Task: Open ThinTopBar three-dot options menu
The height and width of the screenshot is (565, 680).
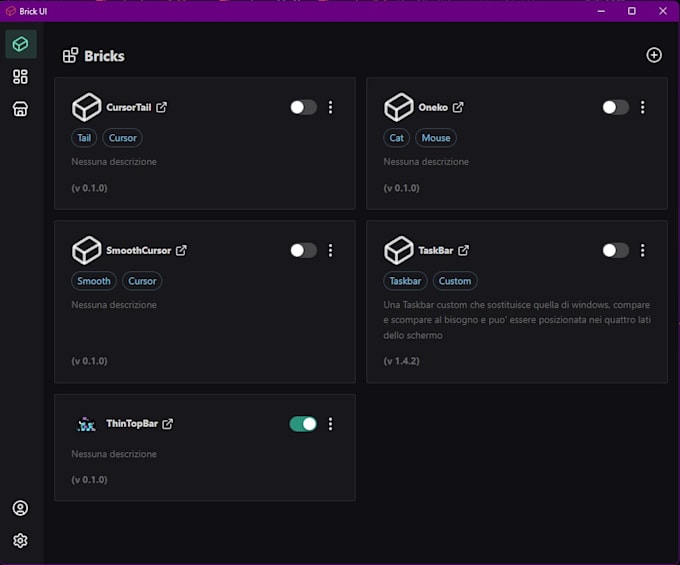Action: pos(330,424)
